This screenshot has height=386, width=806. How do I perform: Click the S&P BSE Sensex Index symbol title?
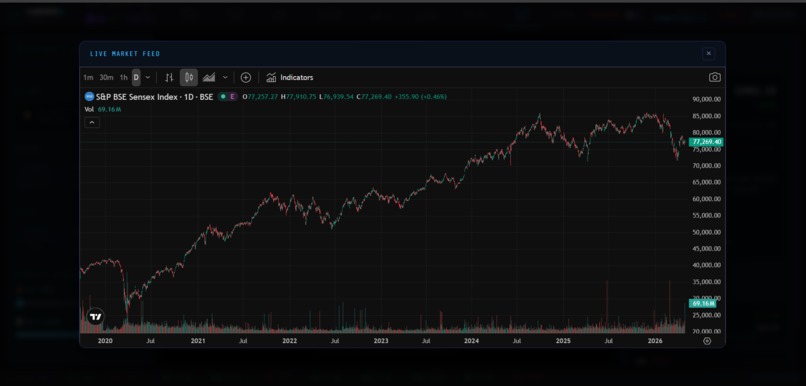click(154, 97)
